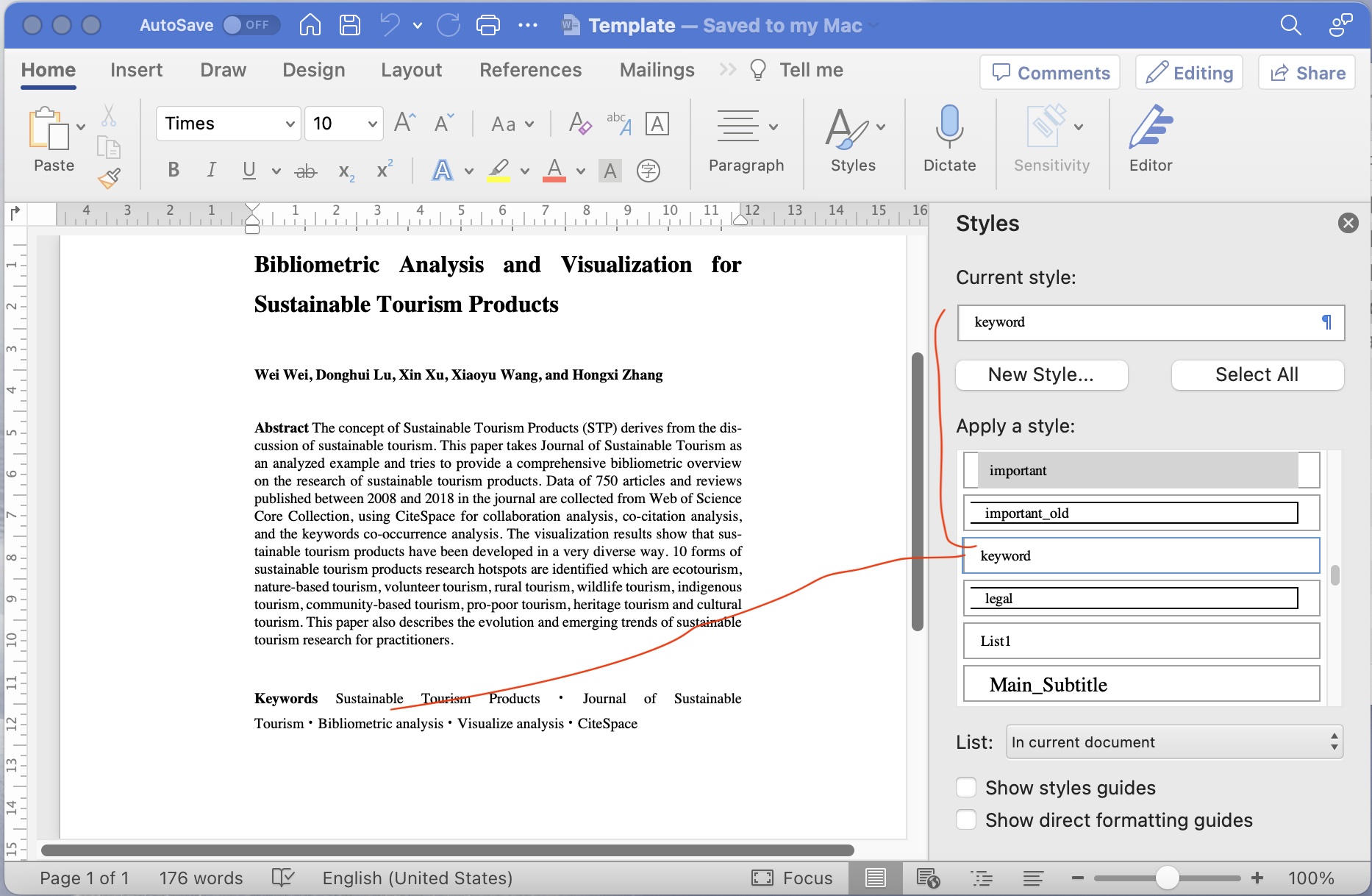
Task: Expand the font size dropdown
Action: coord(372,124)
